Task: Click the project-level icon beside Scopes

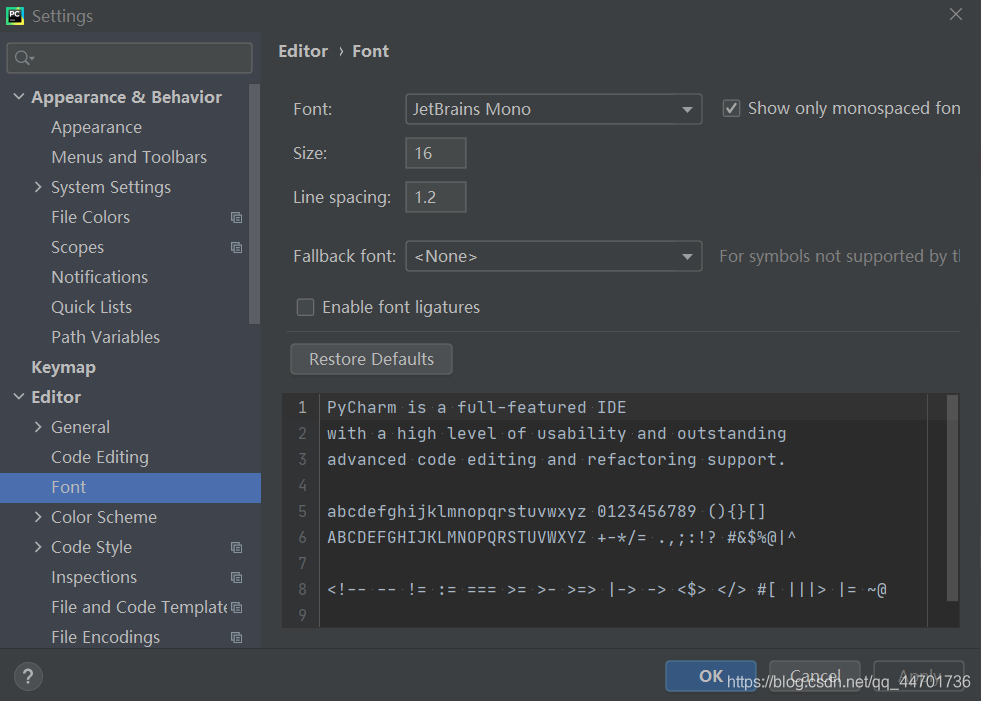Action: (x=236, y=247)
